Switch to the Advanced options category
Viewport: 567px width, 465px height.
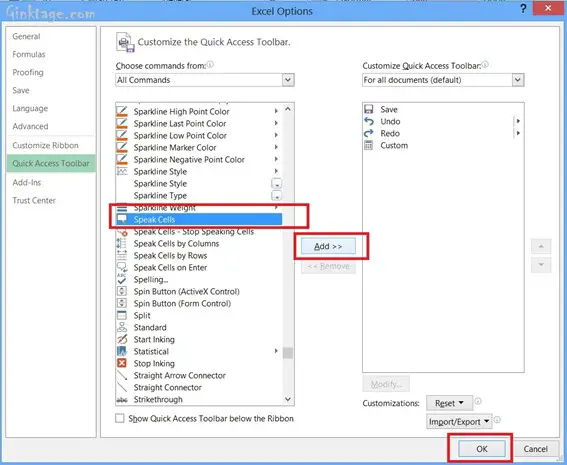coord(30,126)
